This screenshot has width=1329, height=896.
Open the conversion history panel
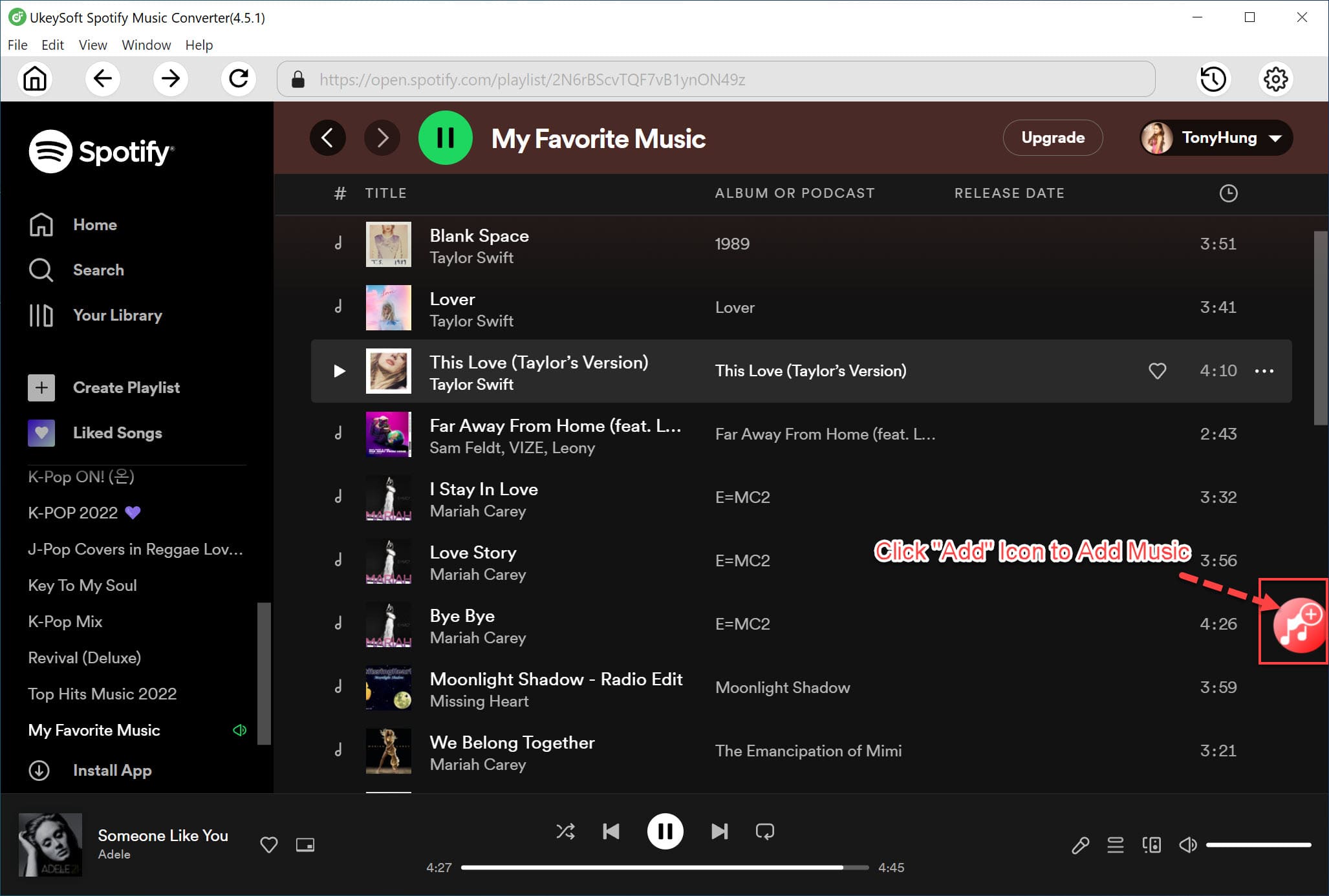click(1213, 79)
